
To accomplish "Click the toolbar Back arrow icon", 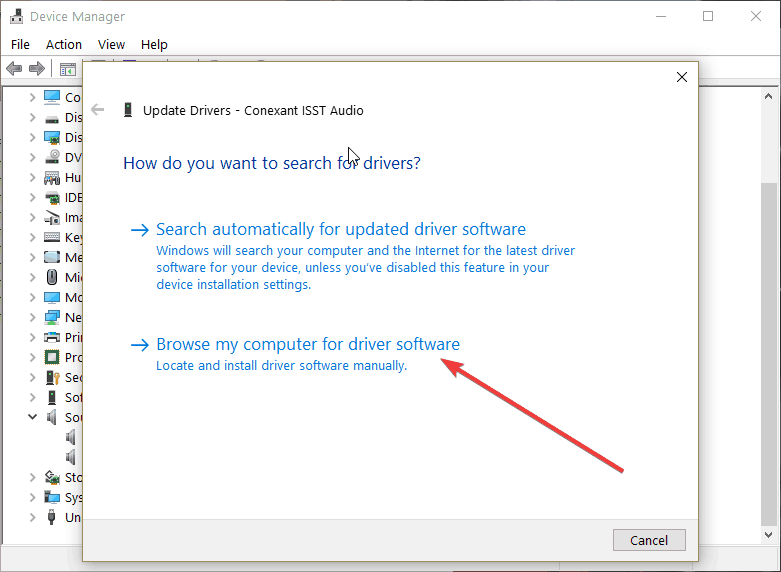I will (x=14, y=68).
